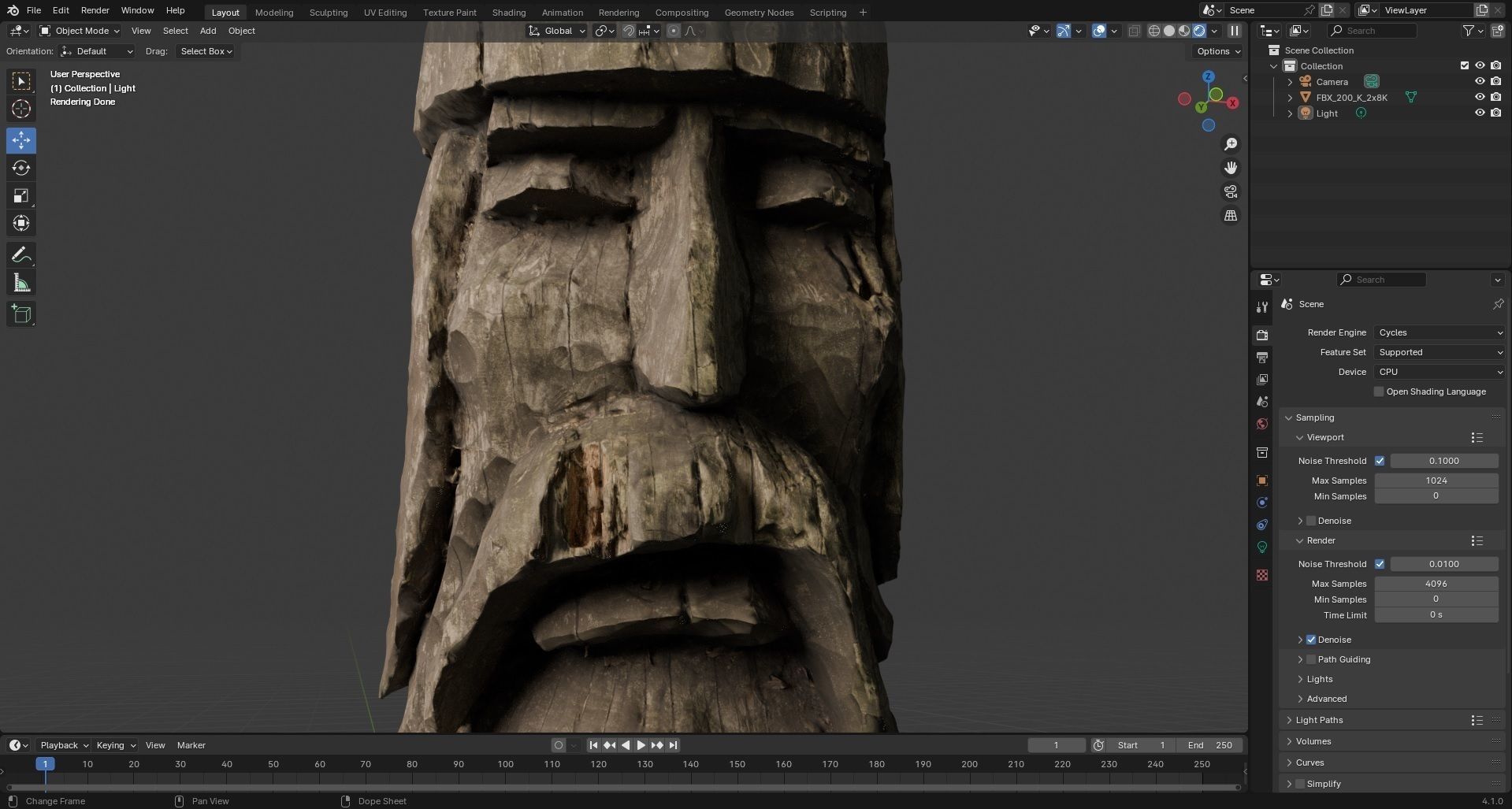Switch to the UV Editing workspace tab
This screenshot has height=809, width=1512.
point(385,12)
